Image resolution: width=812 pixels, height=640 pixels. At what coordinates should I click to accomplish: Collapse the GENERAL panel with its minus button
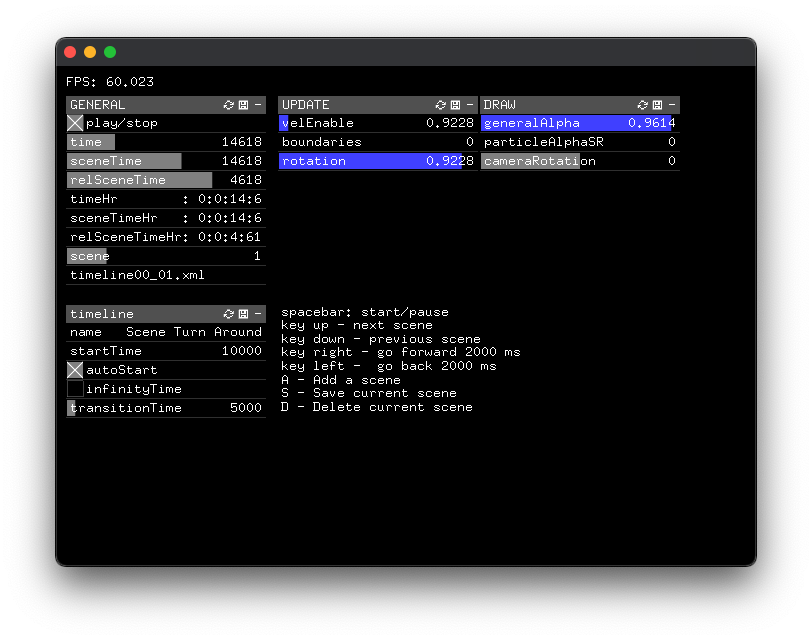[258, 105]
